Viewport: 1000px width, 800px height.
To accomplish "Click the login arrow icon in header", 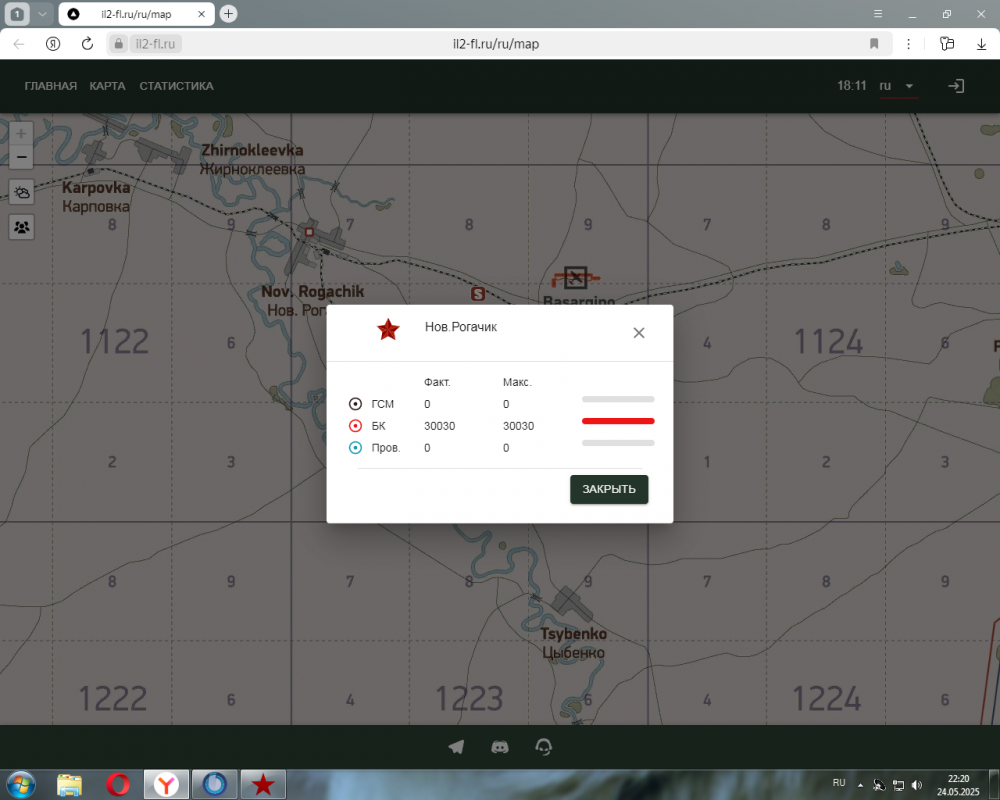I will 955,85.
